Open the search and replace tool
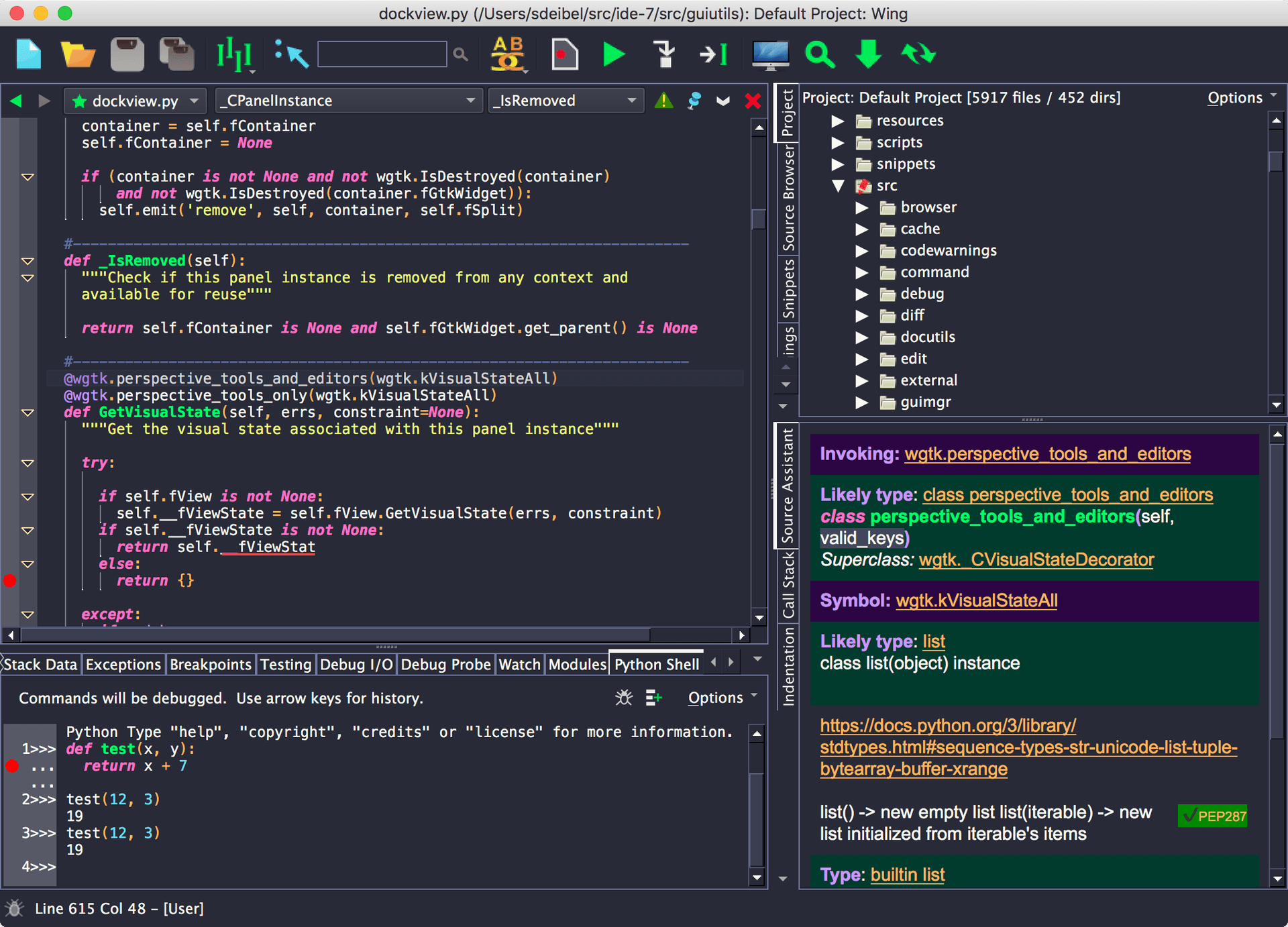1288x927 pixels. tap(508, 54)
